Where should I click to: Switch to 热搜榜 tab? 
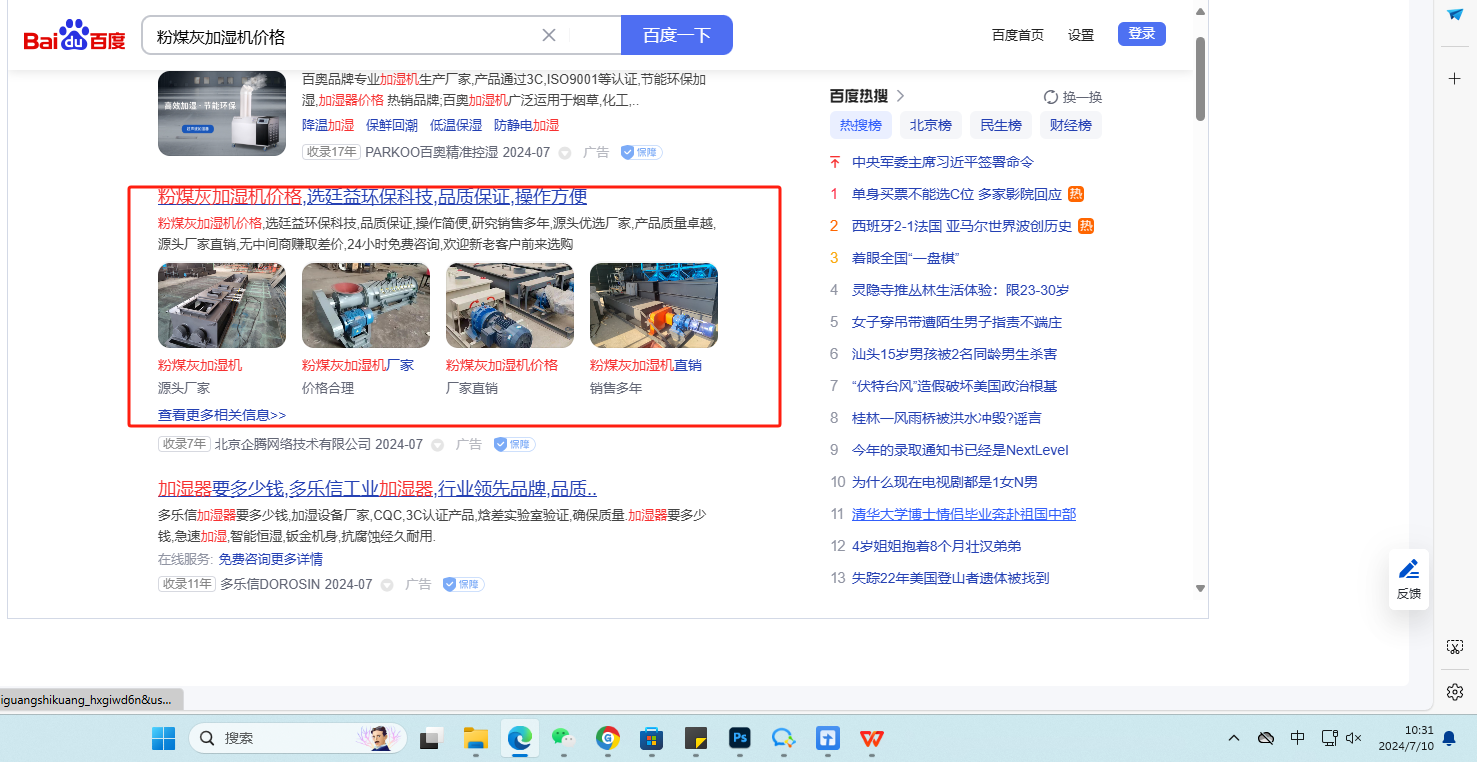[x=861, y=125]
